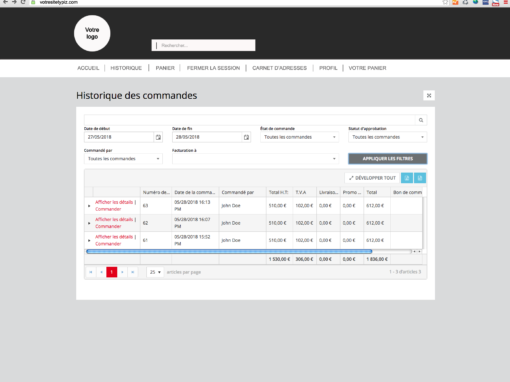
Task: Click the order search magnifier icon
Action: 421,120
